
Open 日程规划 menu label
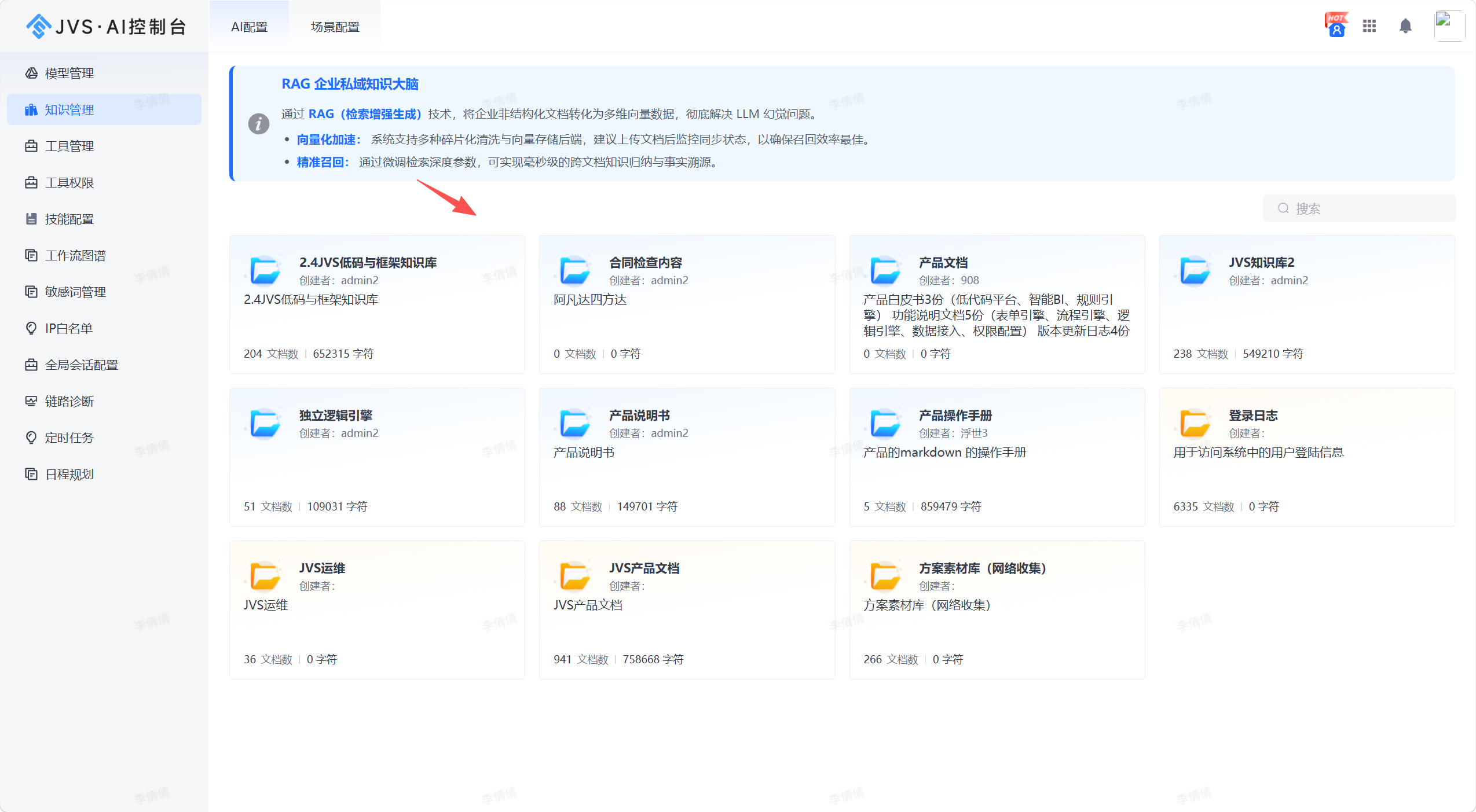point(69,475)
